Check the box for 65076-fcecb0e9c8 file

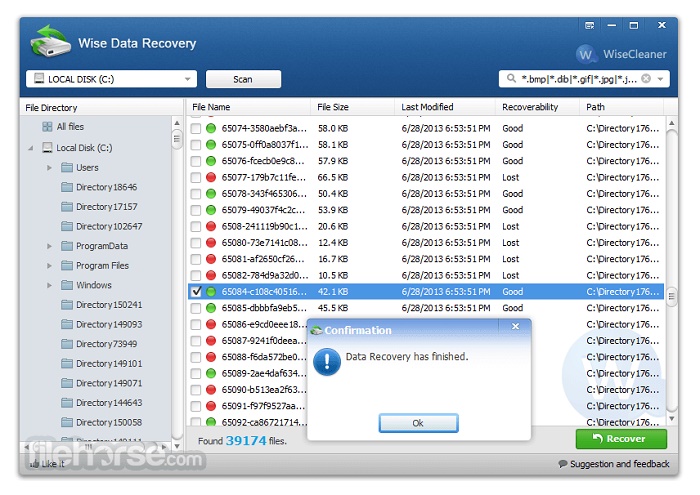click(x=196, y=161)
